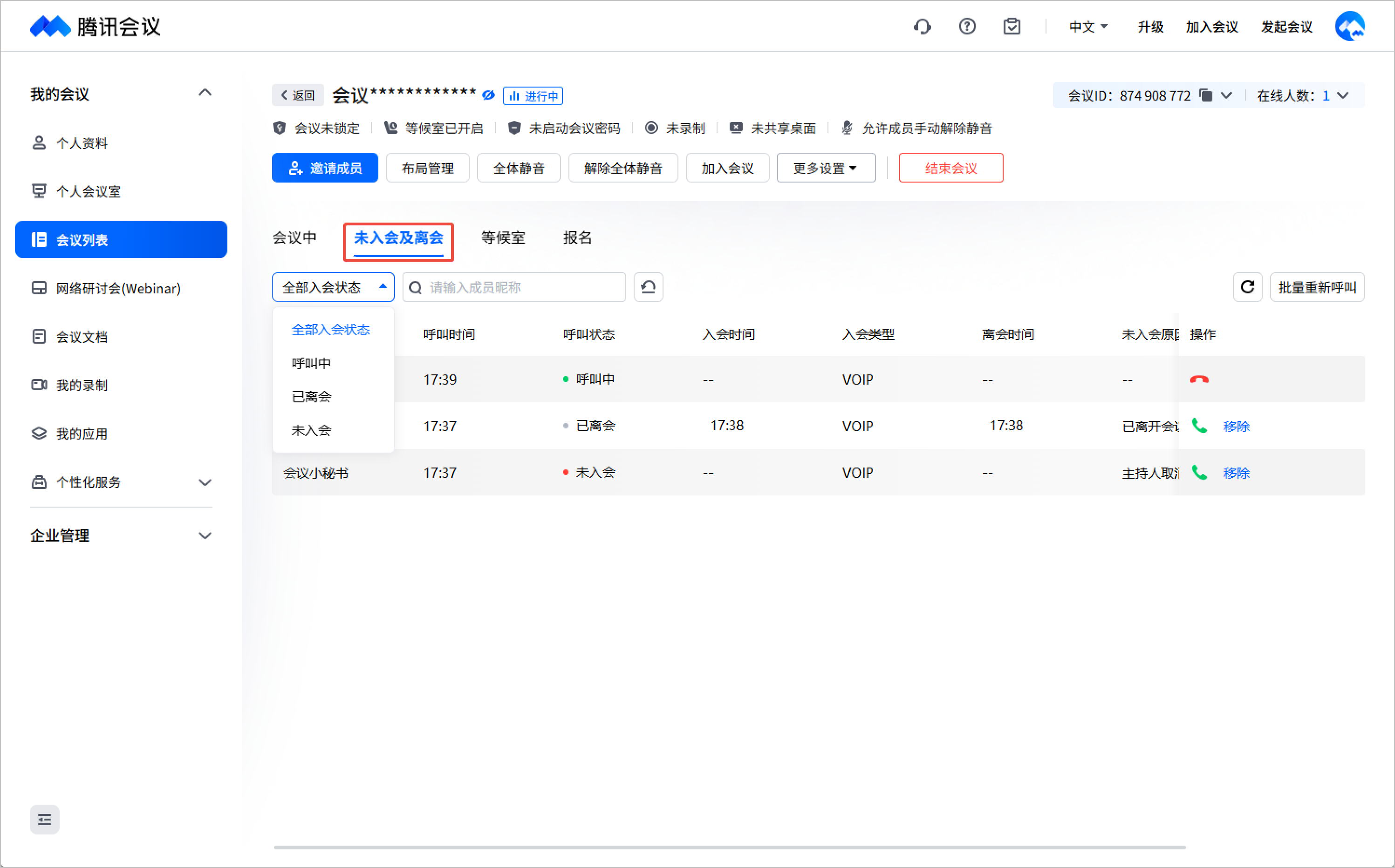Open customer service headset icon
The width and height of the screenshot is (1395, 868).
(x=923, y=27)
